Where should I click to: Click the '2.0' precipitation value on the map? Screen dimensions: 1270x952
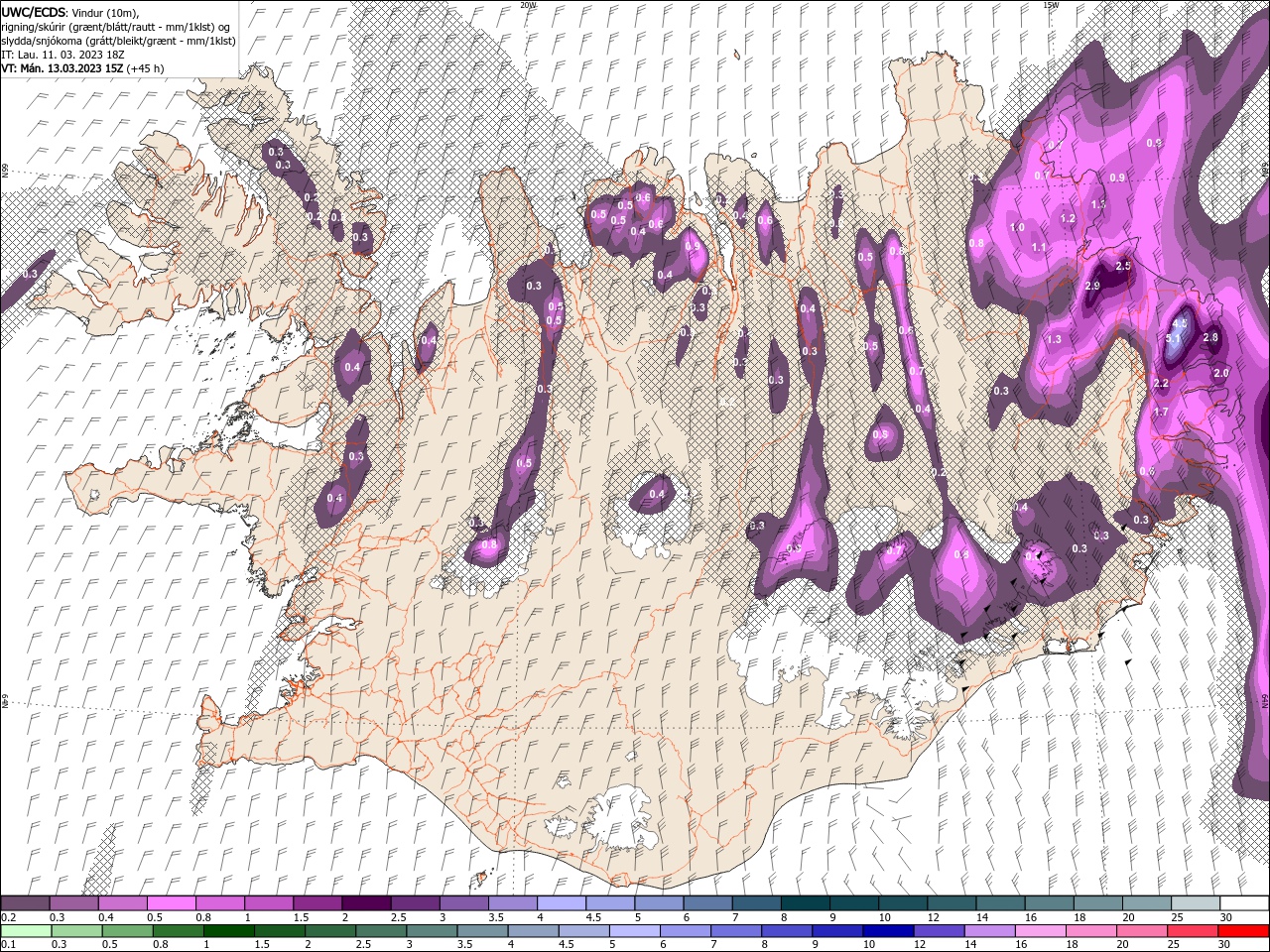1221,373
